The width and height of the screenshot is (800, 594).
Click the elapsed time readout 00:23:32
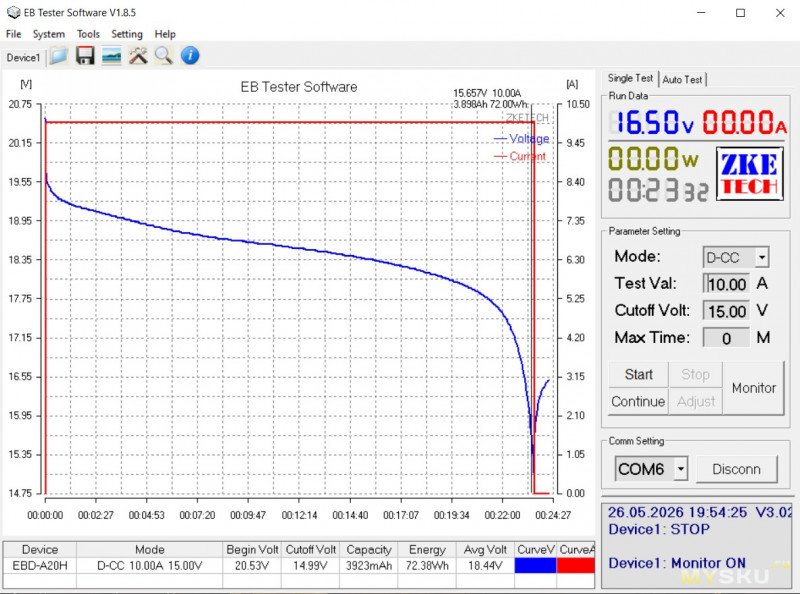click(x=658, y=190)
